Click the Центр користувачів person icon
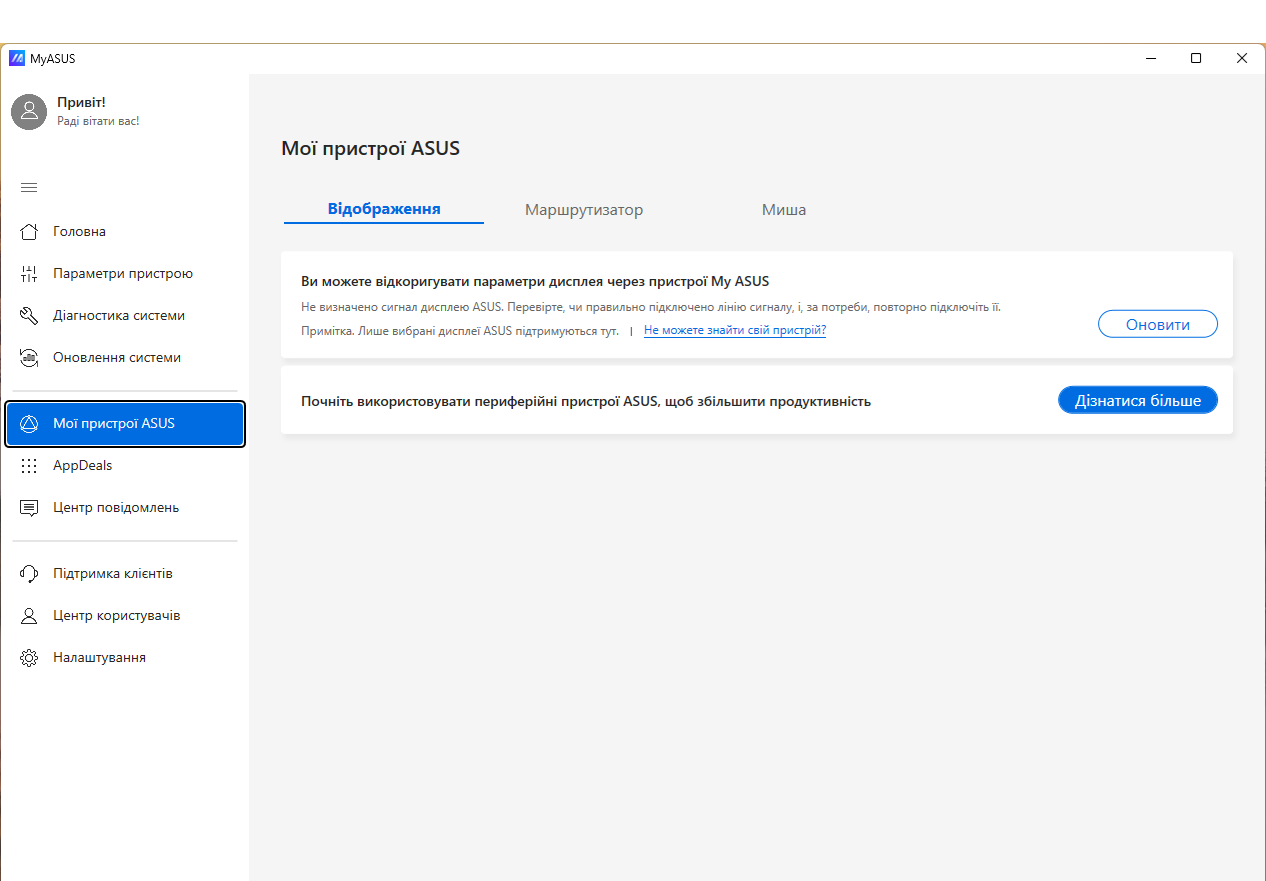Viewport: 1266px width, 881px height. pos(29,615)
